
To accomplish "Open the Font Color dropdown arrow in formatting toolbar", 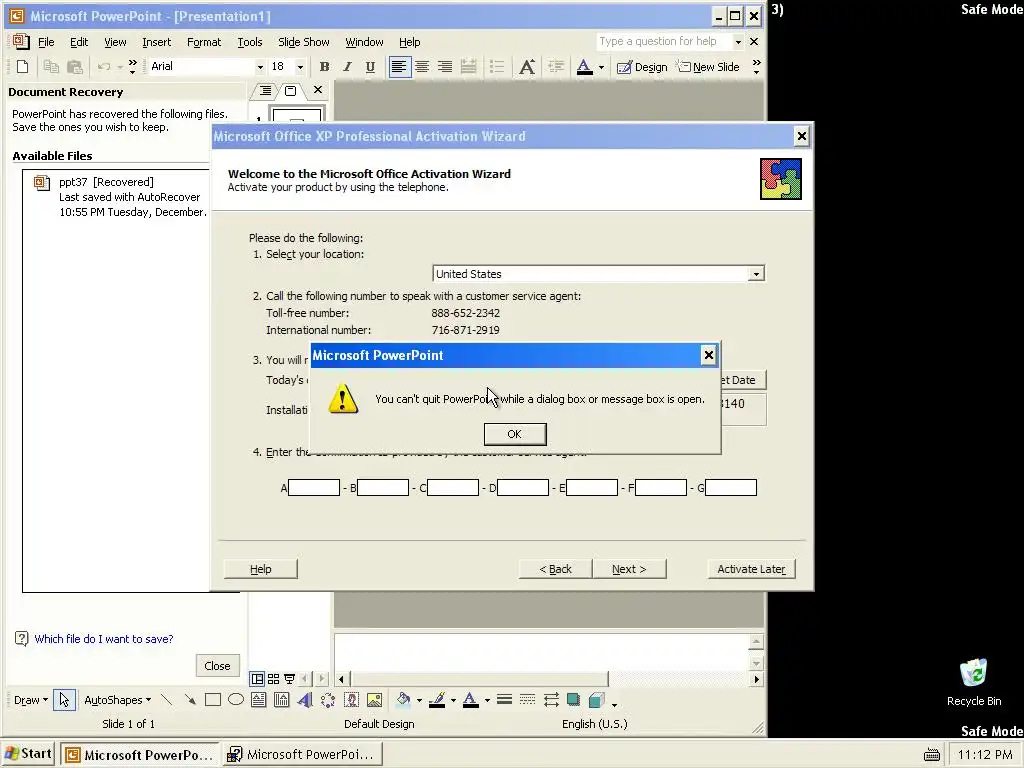I will (x=601, y=67).
